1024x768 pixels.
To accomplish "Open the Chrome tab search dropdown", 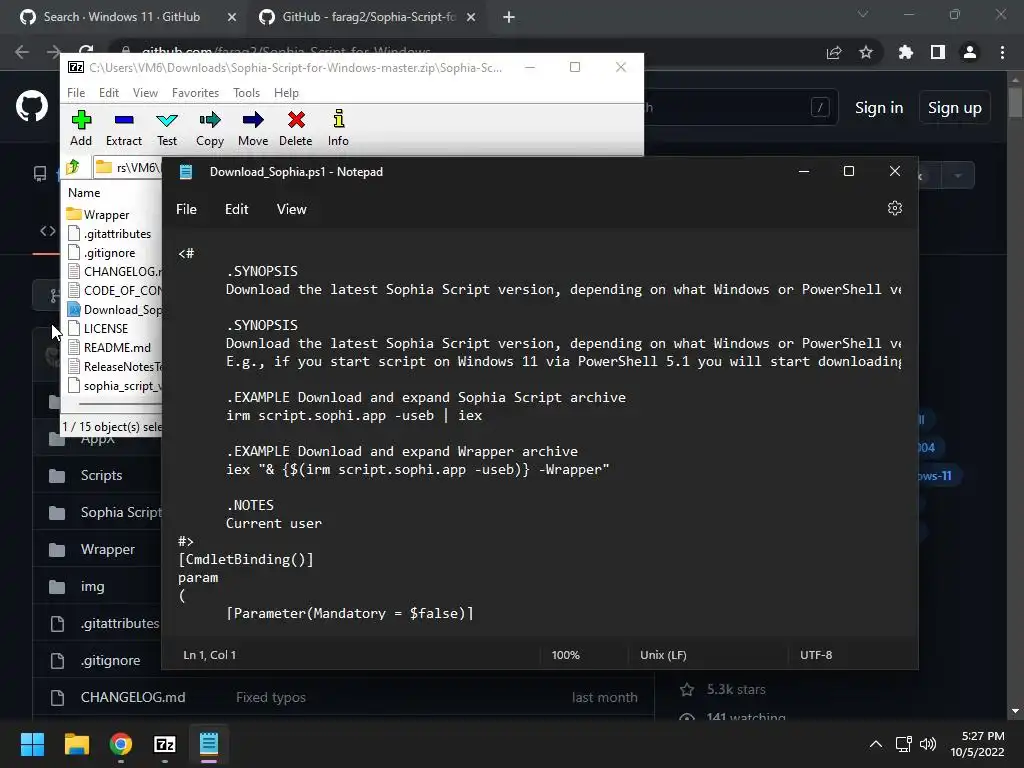I will coord(863,14).
